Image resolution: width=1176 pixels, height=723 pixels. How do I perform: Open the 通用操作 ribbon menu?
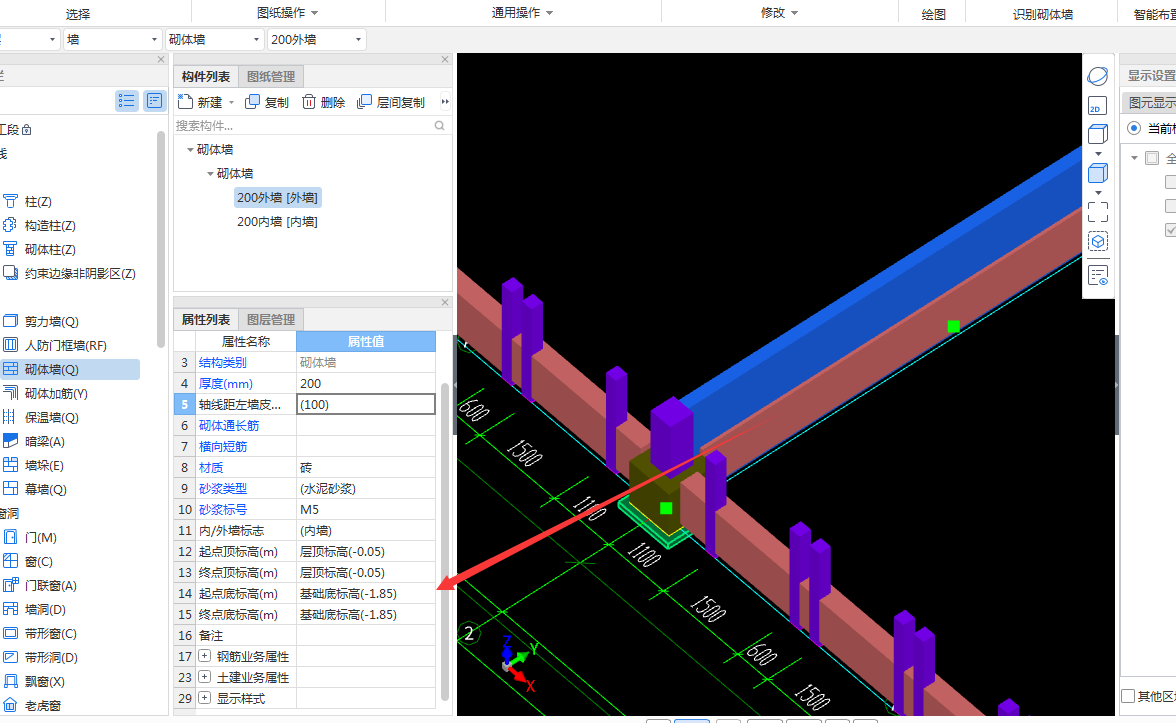tap(523, 13)
